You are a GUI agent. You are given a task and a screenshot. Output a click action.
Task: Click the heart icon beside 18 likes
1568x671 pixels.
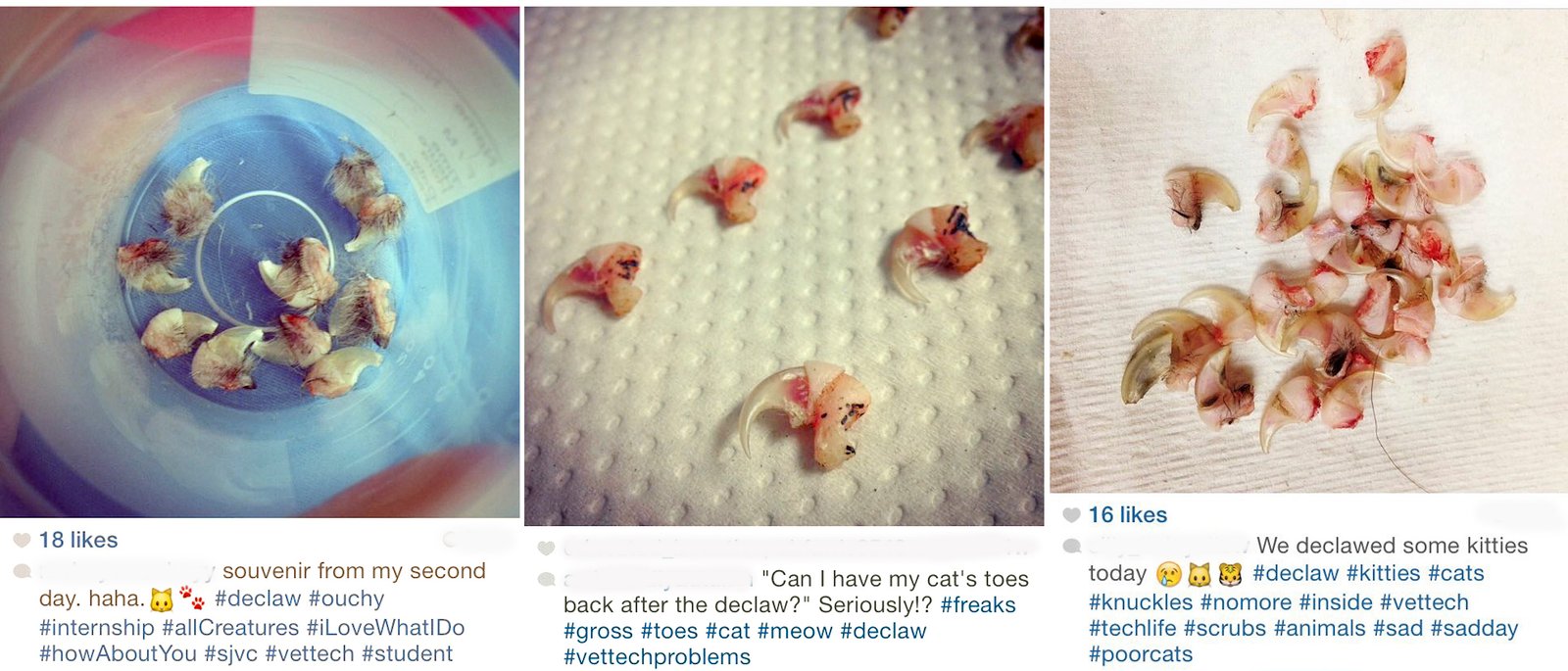pyautogui.click(x=22, y=540)
